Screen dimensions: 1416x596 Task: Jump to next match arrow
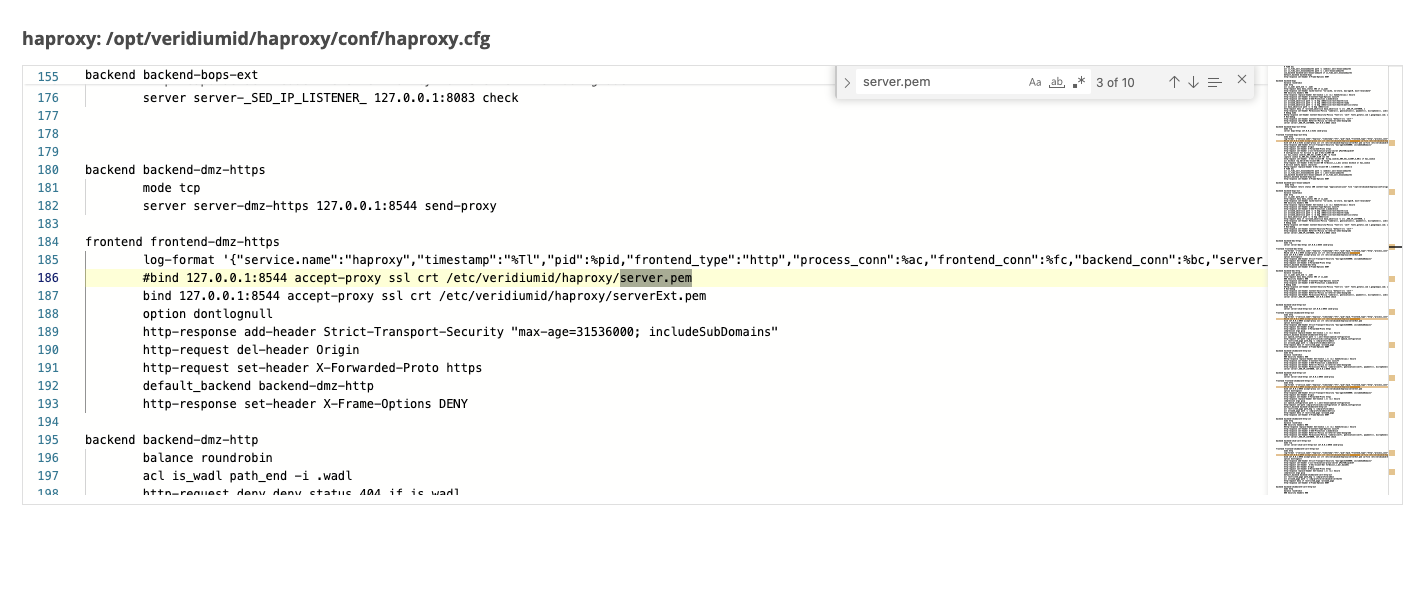[1193, 82]
